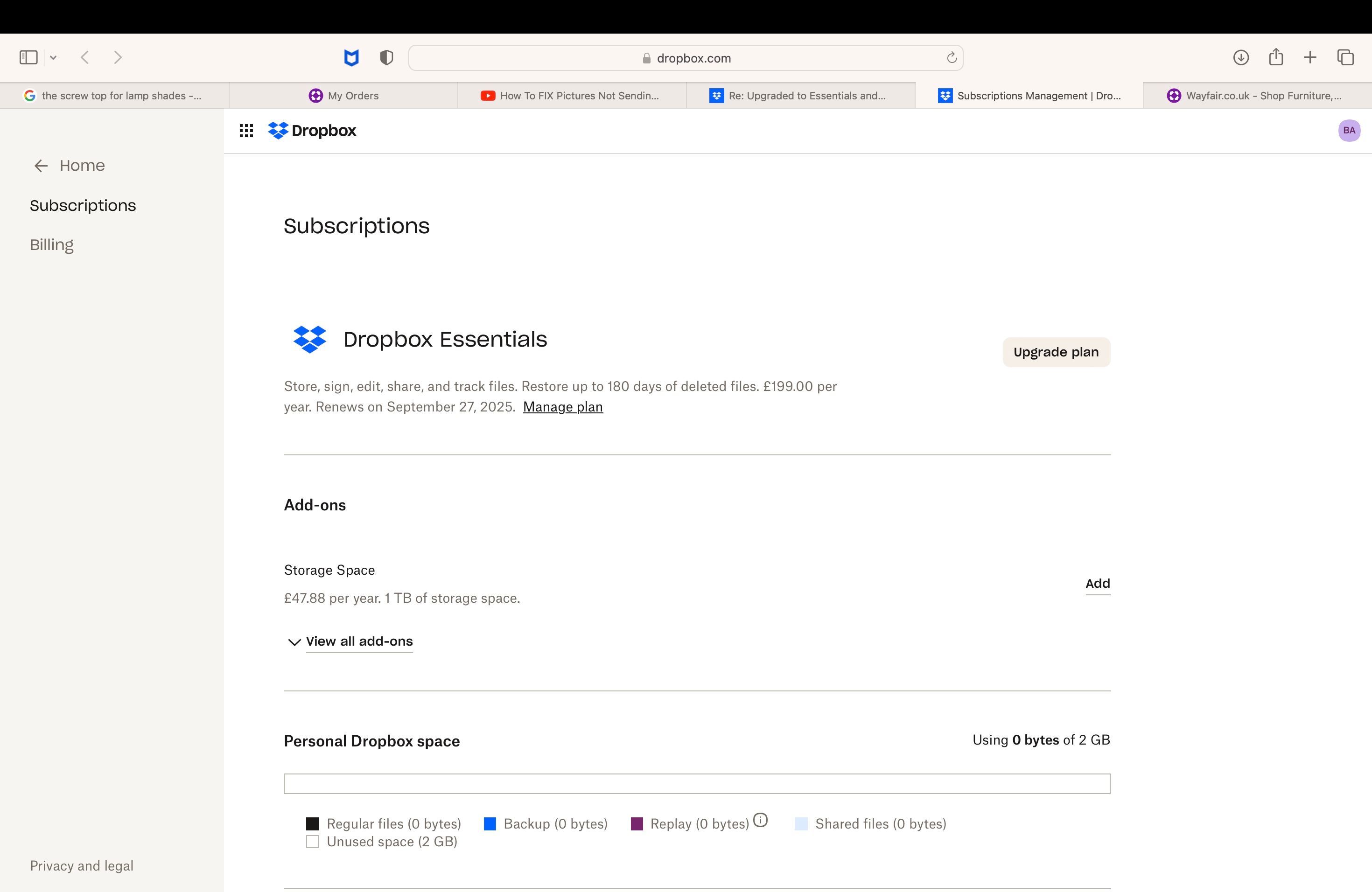Reload the page with refresh icon
Image resolution: width=1372 pixels, height=892 pixels.
point(951,58)
